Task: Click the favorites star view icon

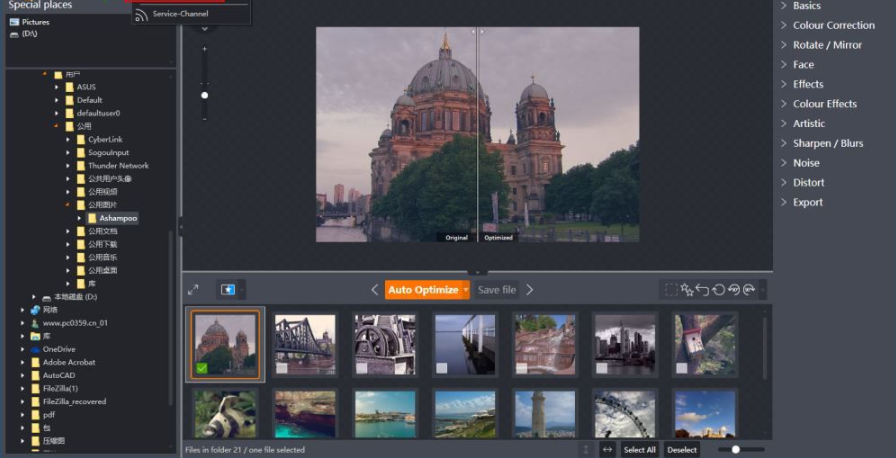Action: tap(228, 290)
